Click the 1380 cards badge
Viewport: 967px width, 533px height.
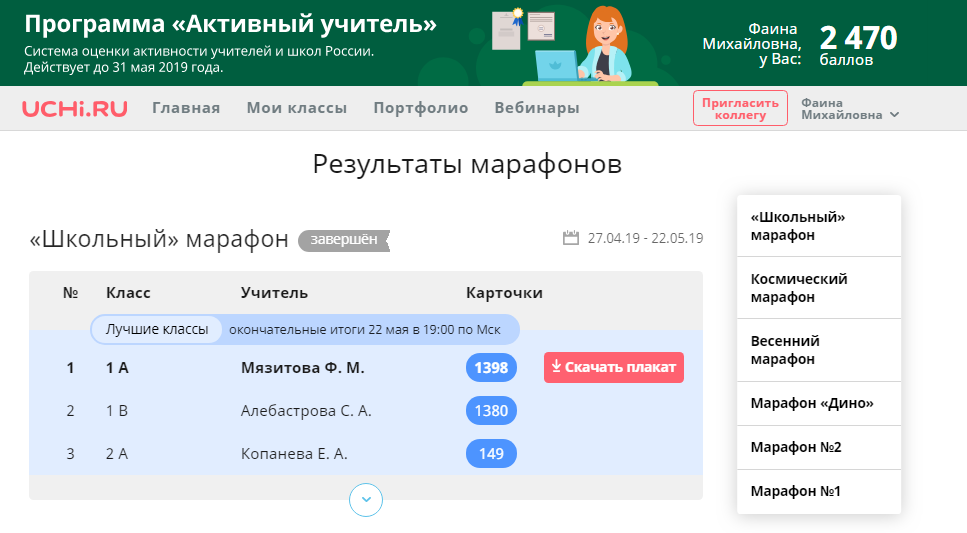click(x=491, y=411)
